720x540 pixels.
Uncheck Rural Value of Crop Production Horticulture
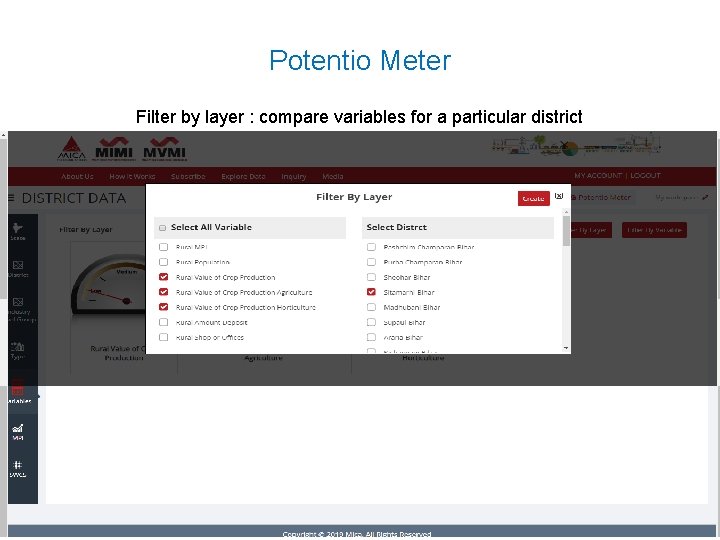tap(163, 307)
